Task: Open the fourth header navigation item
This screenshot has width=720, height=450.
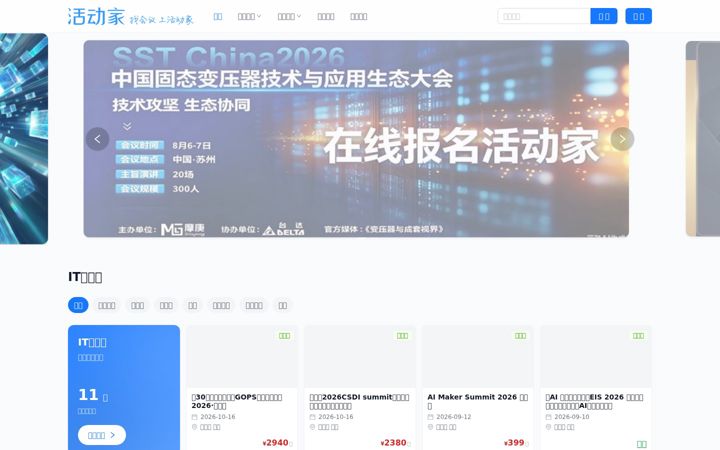Action: coord(326,17)
